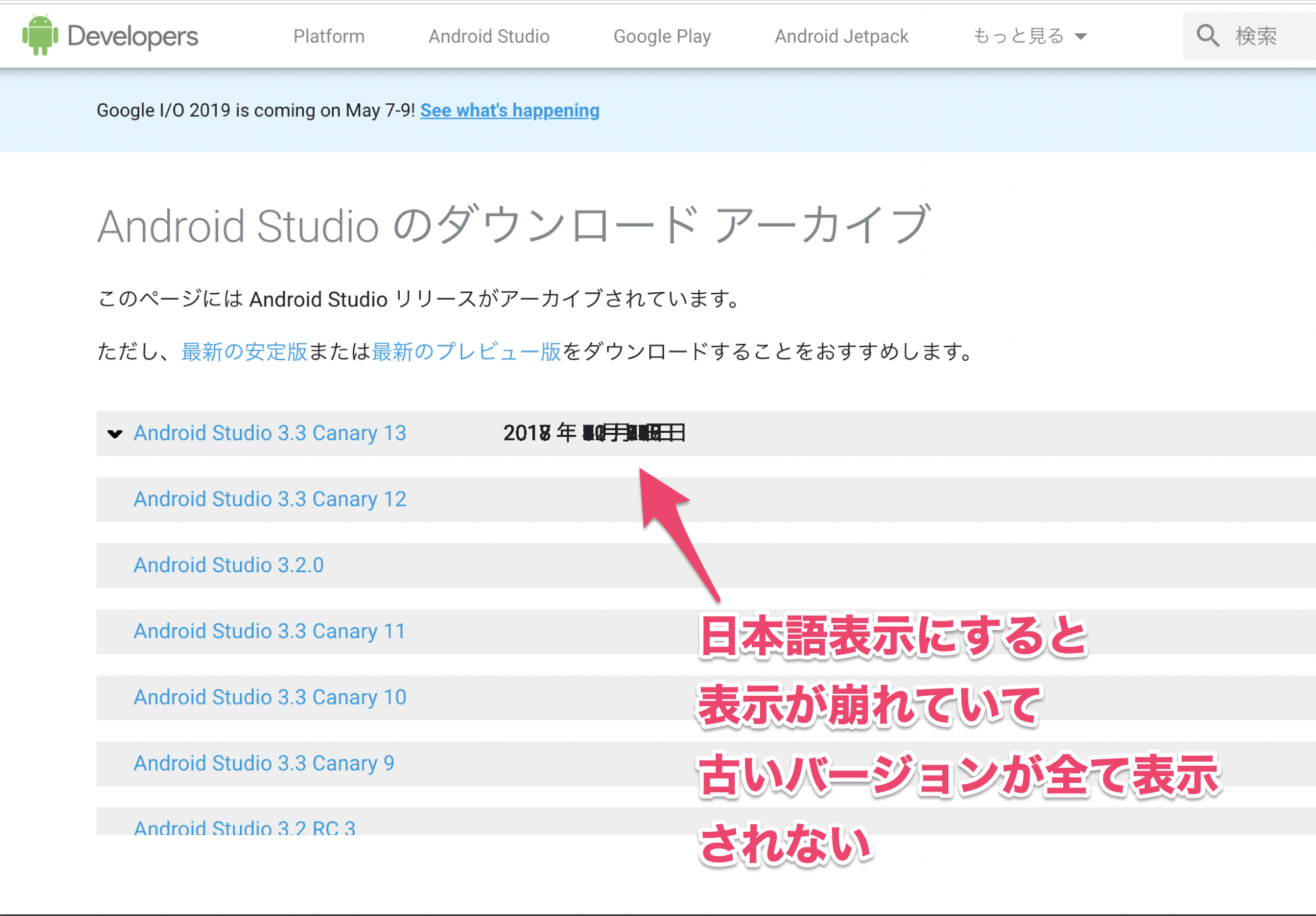Open the 最新の安定版 link
1316x916 pixels.
pyautogui.click(x=245, y=351)
